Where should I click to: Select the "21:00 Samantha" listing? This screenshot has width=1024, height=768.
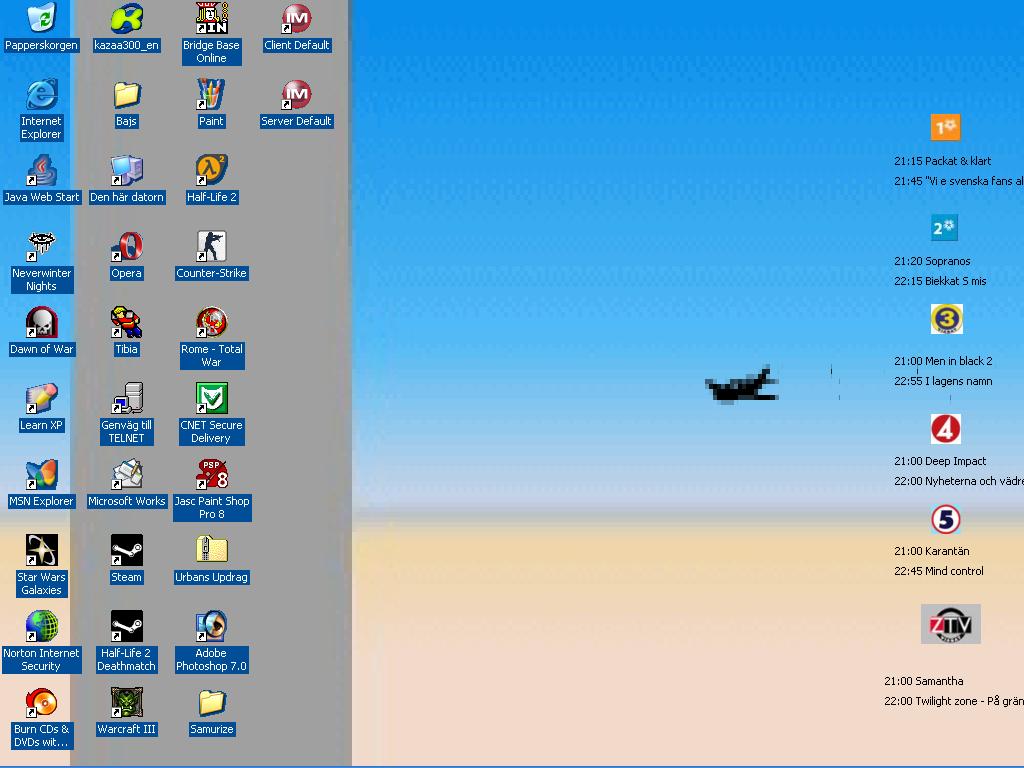point(923,680)
